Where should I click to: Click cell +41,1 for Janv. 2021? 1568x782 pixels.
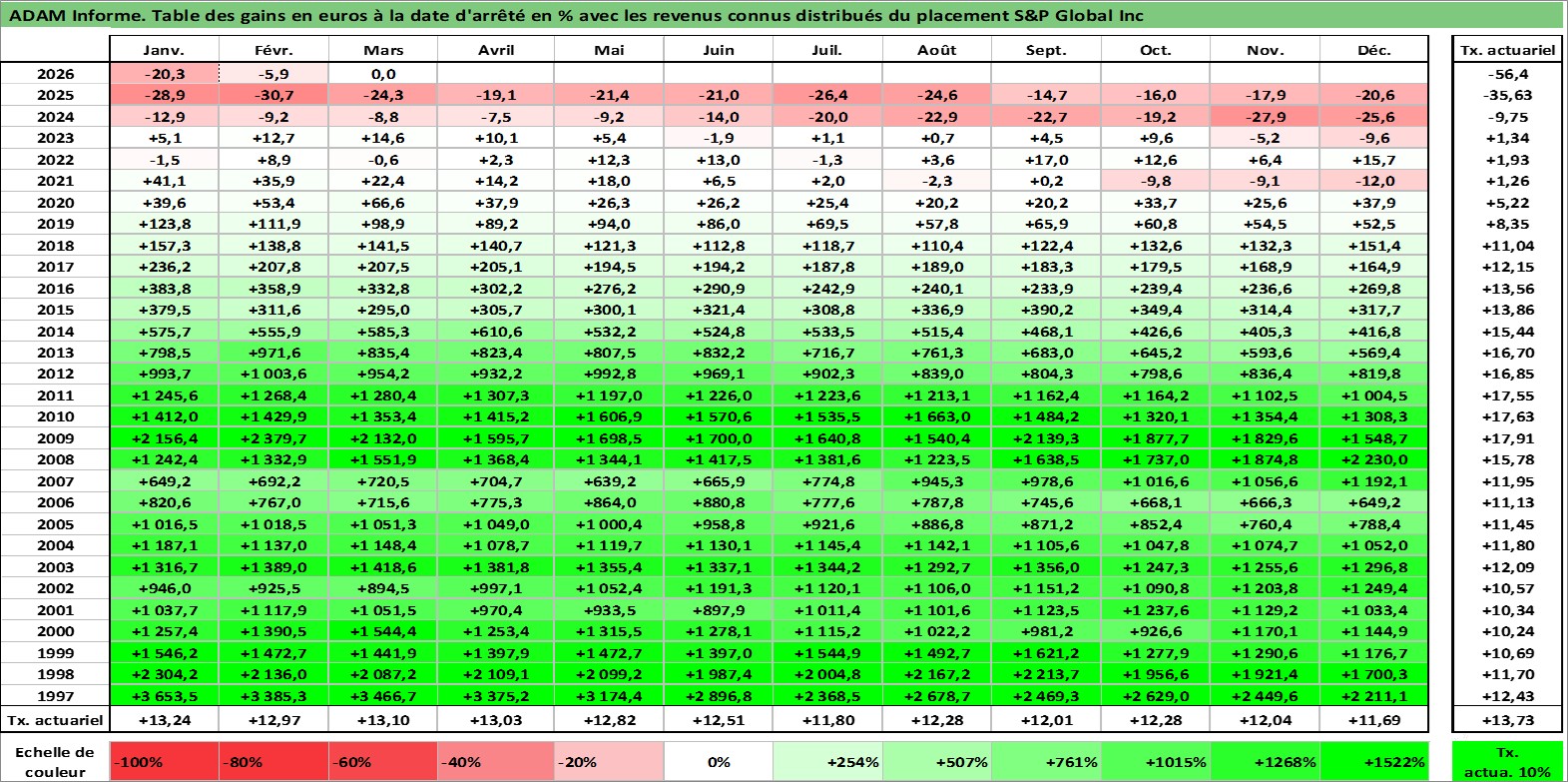164,181
